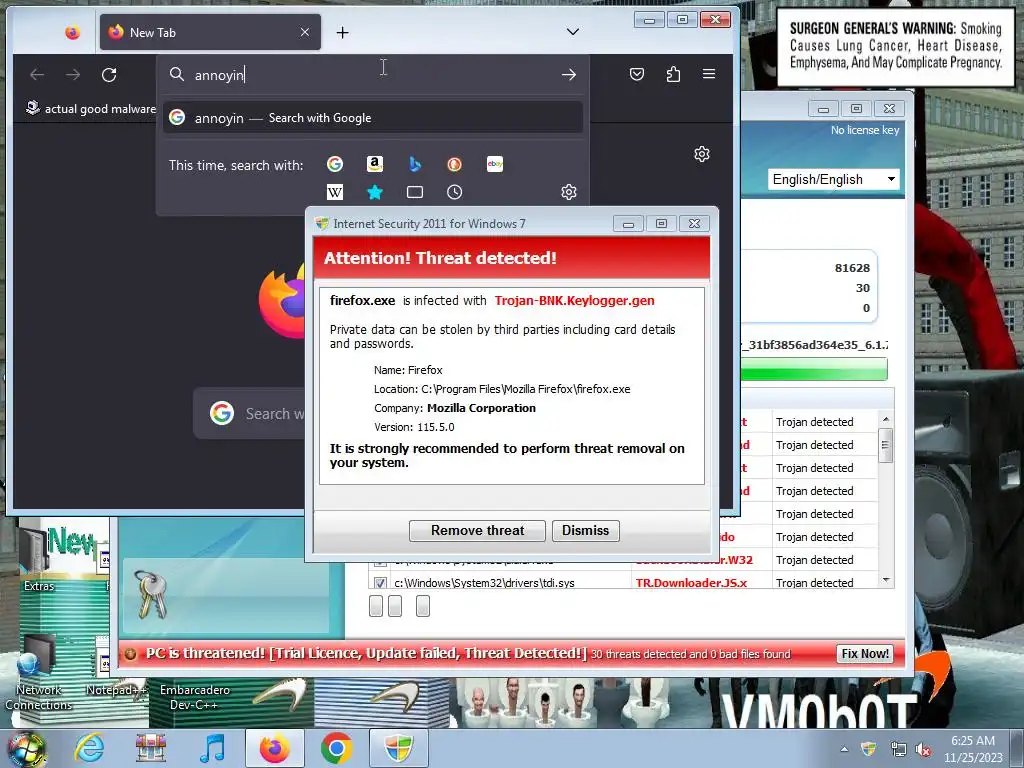Screen dimensions: 1024x768
Task: Open 'actual good malware' bookmark
Action: 90,108
